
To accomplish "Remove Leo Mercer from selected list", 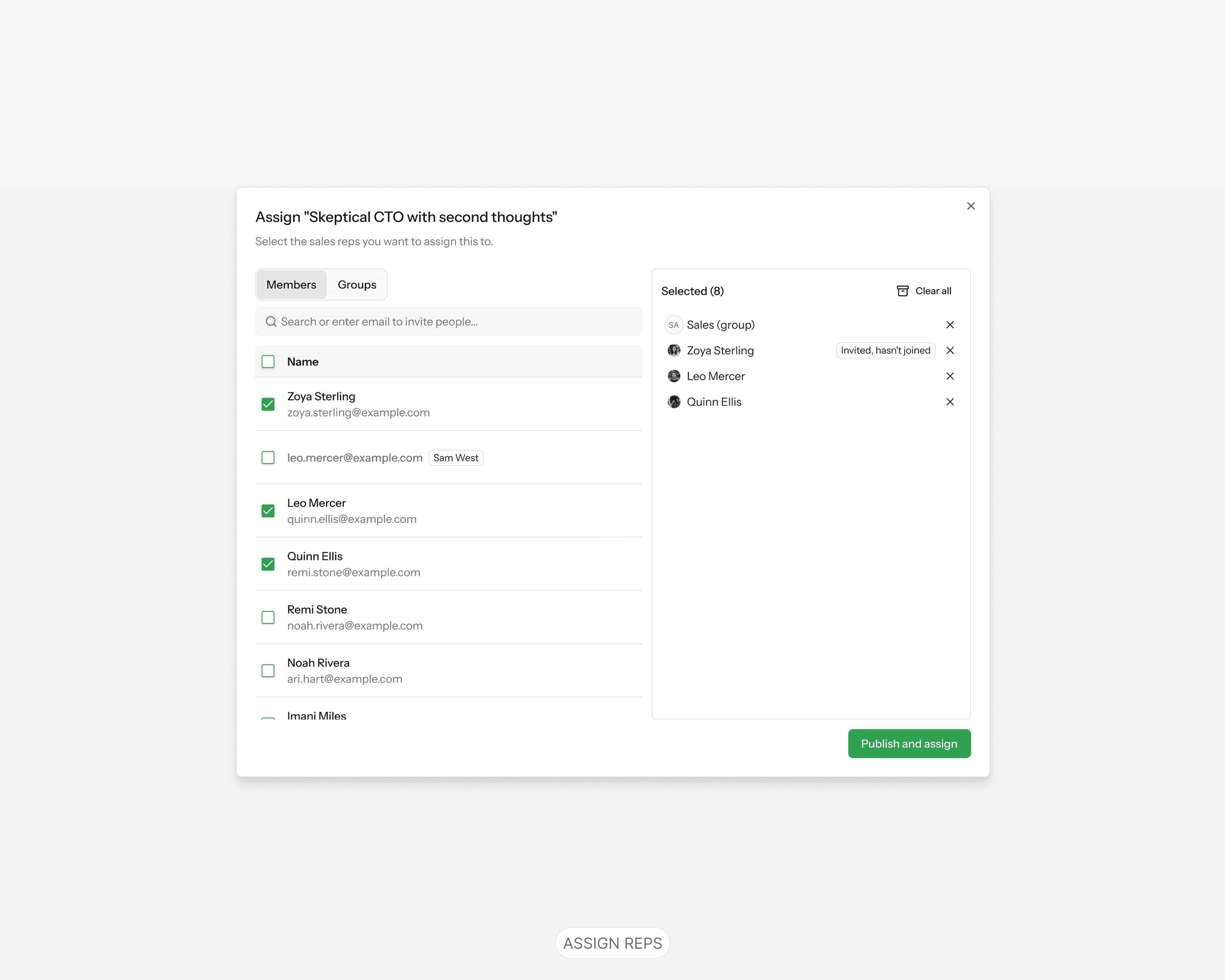I will (x=949, y=376).
